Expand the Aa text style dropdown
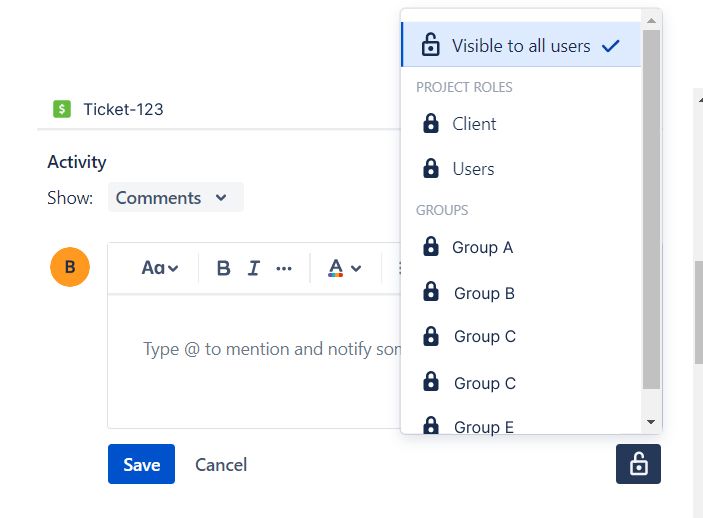703x518 pixels. point(160,268)
